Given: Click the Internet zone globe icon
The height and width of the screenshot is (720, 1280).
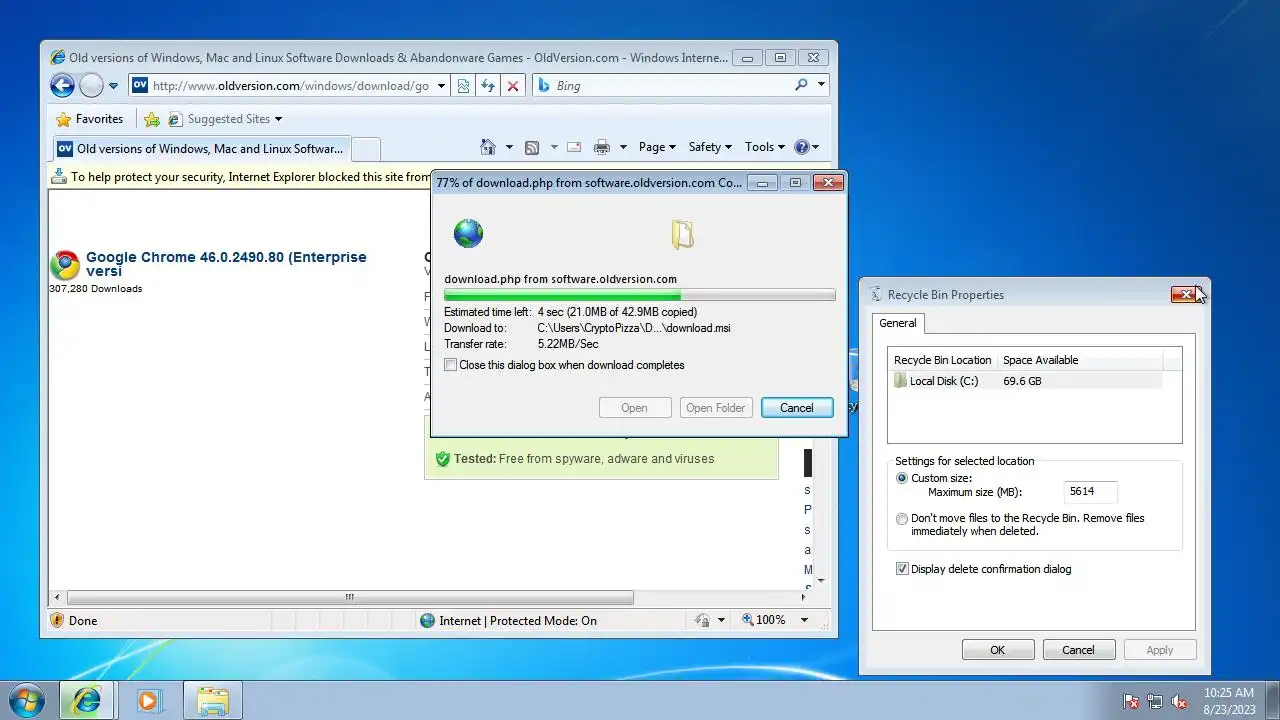Looking at the screenshot, I should [428, 620].
